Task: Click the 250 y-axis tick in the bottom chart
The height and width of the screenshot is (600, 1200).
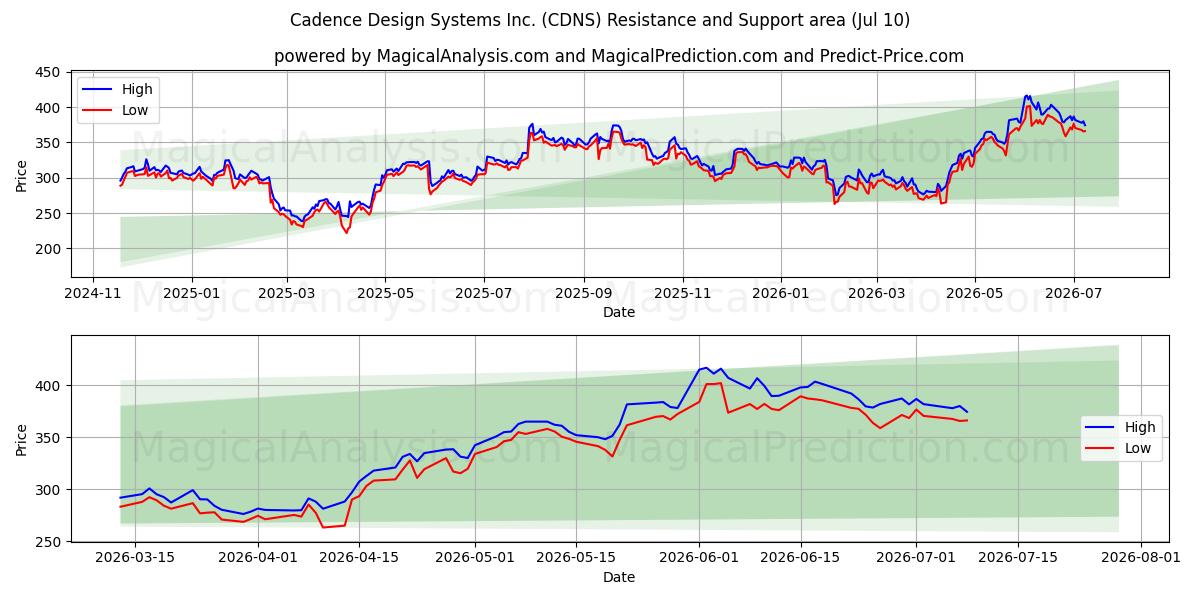Action: point(49,542)
